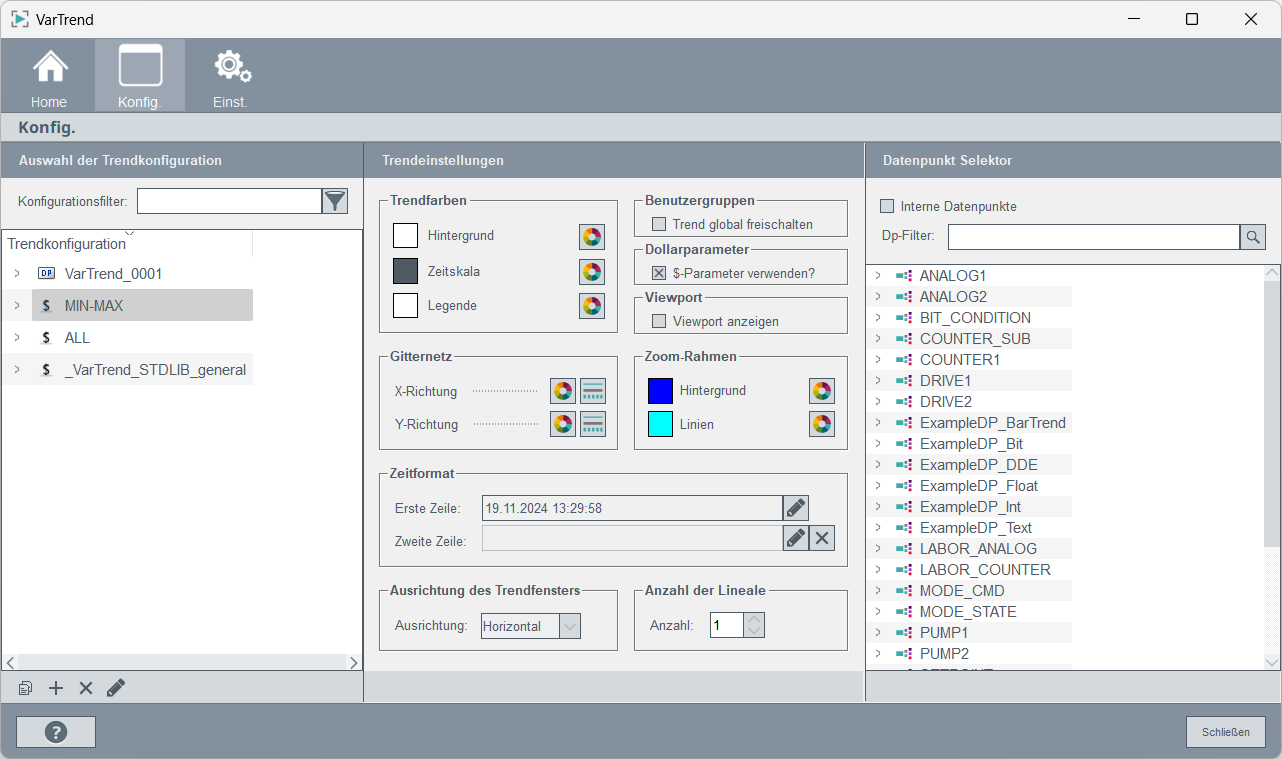Viewport: 1282px width, 759px height.
Task: Open the Einst. settings tab
Action: point(231,76)
